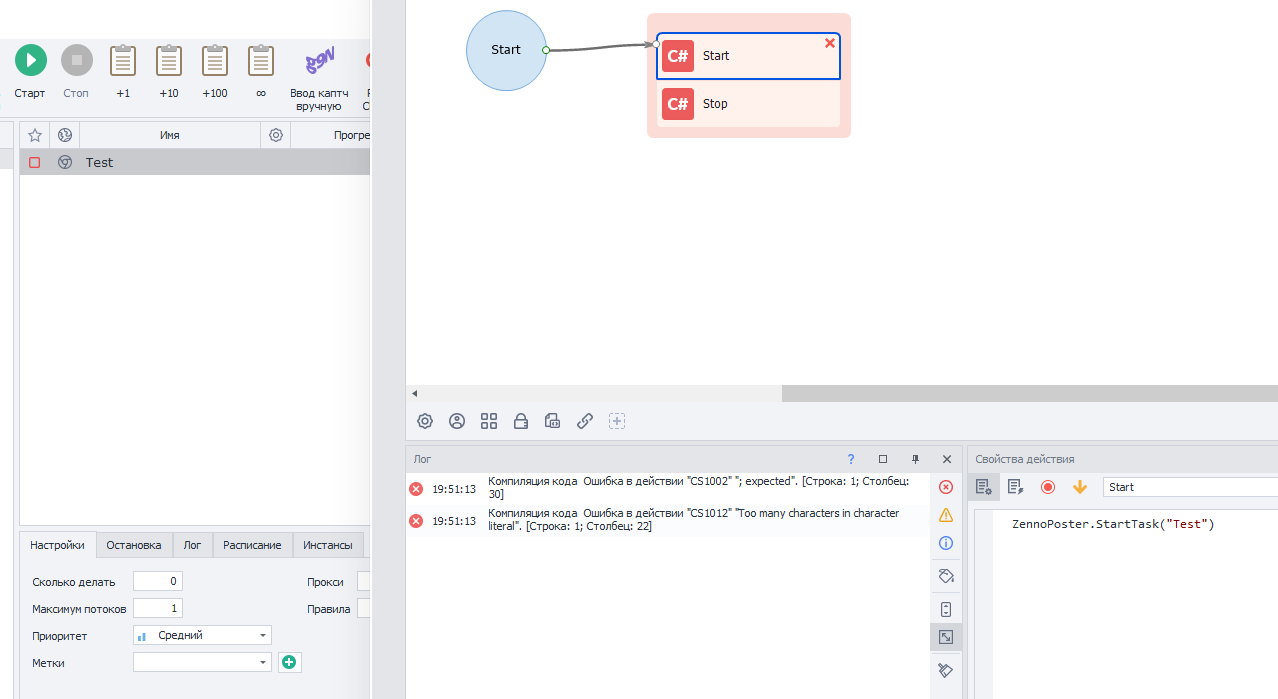Click the green Старт play button

[30, 60]
